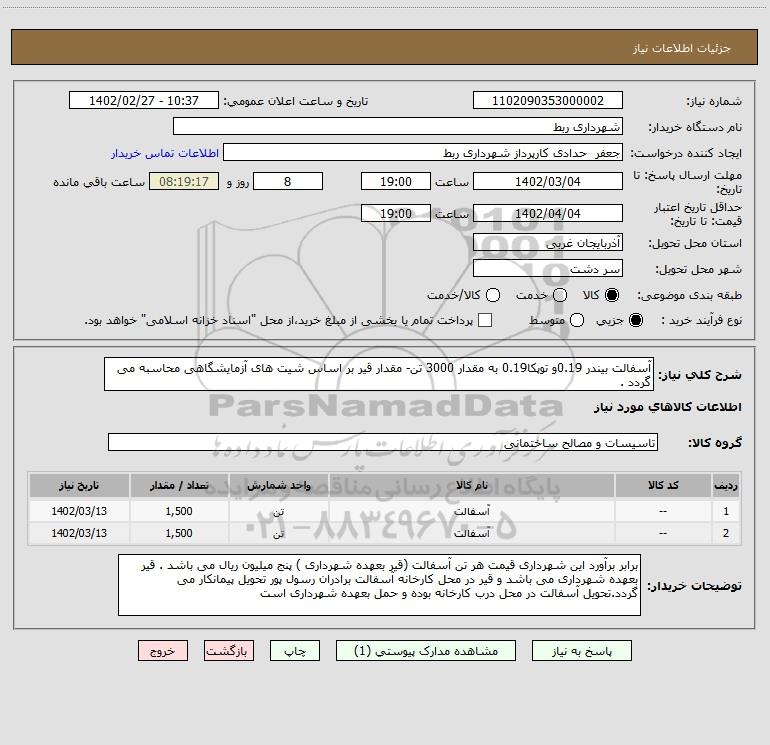The width and height of the screenshot is (770, 745).
Task: Click the نام کالا column header
Action: click(x=471, y=485)
